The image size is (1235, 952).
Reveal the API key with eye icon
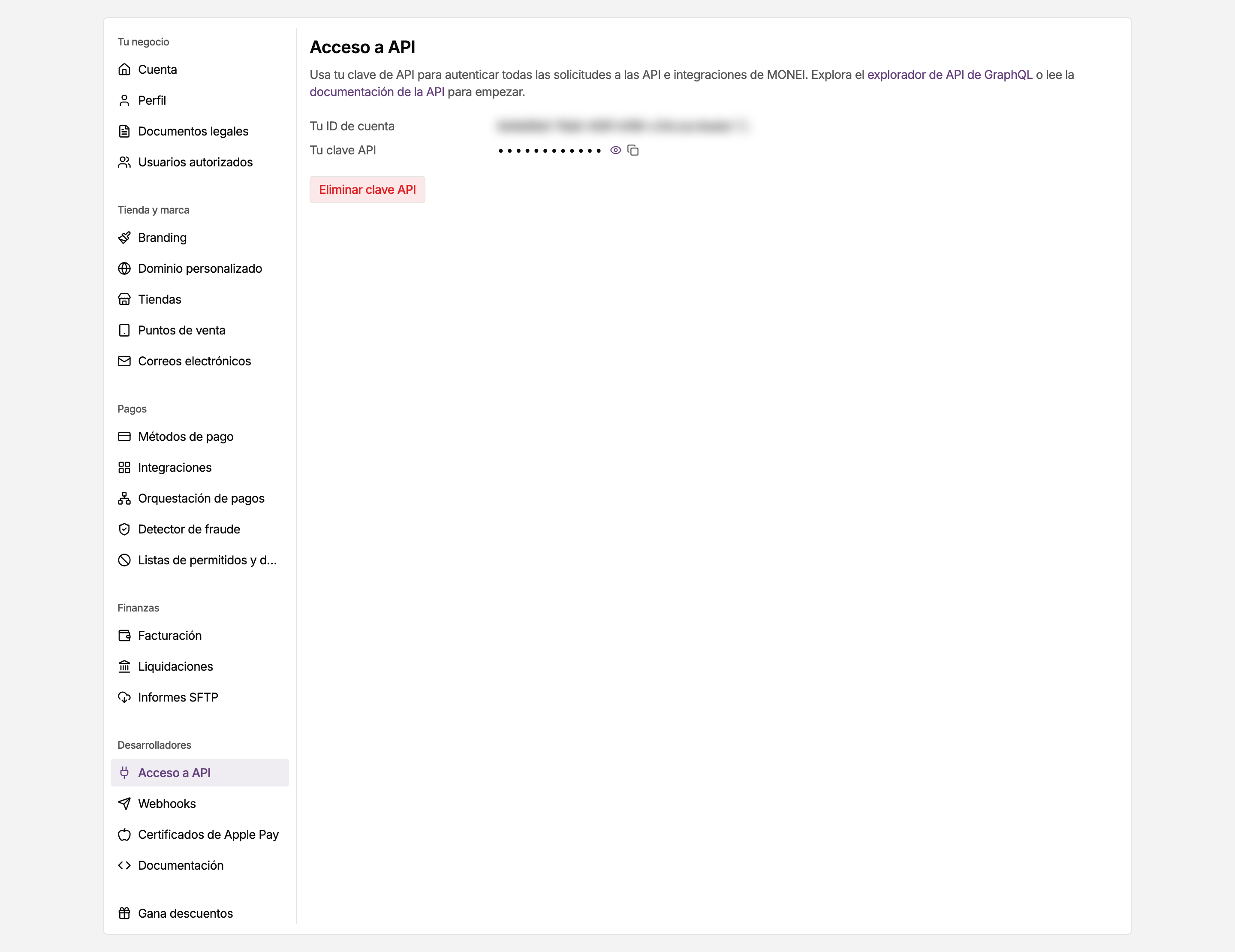tap(616, 151)
